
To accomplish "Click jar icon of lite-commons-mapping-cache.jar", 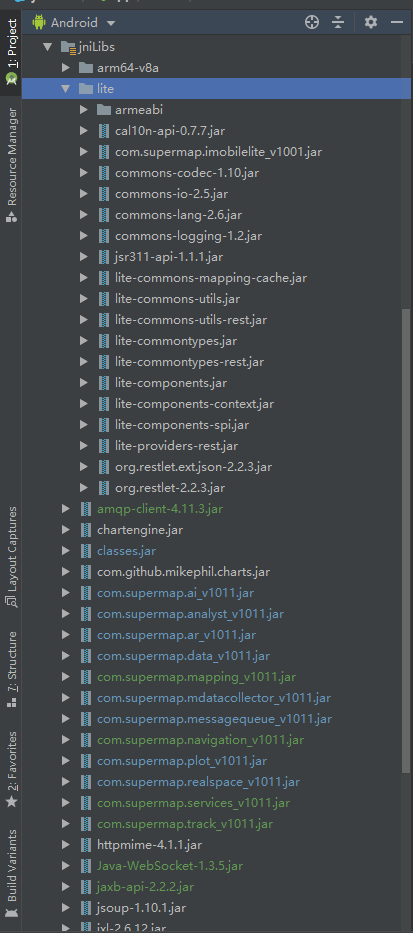I will tap(104, 278).
